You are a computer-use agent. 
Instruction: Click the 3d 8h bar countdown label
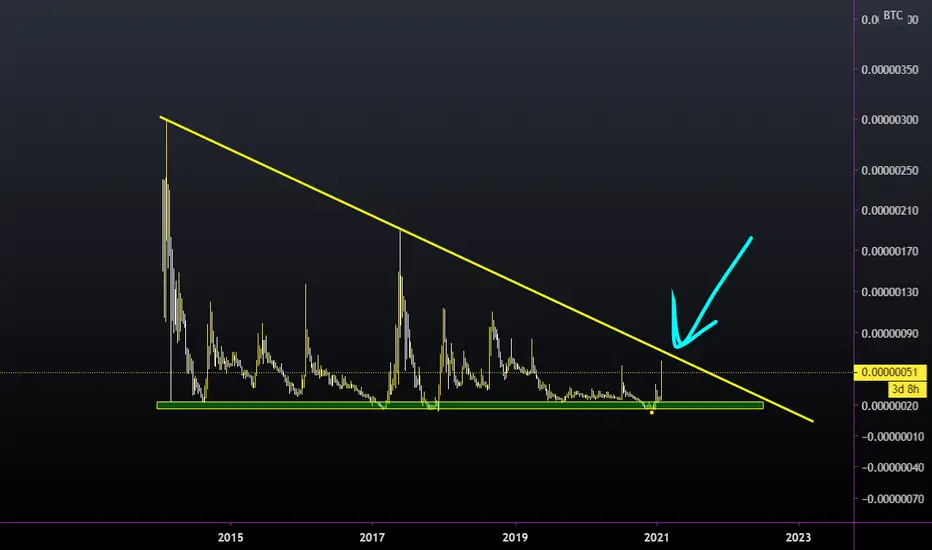click(907, 389)
